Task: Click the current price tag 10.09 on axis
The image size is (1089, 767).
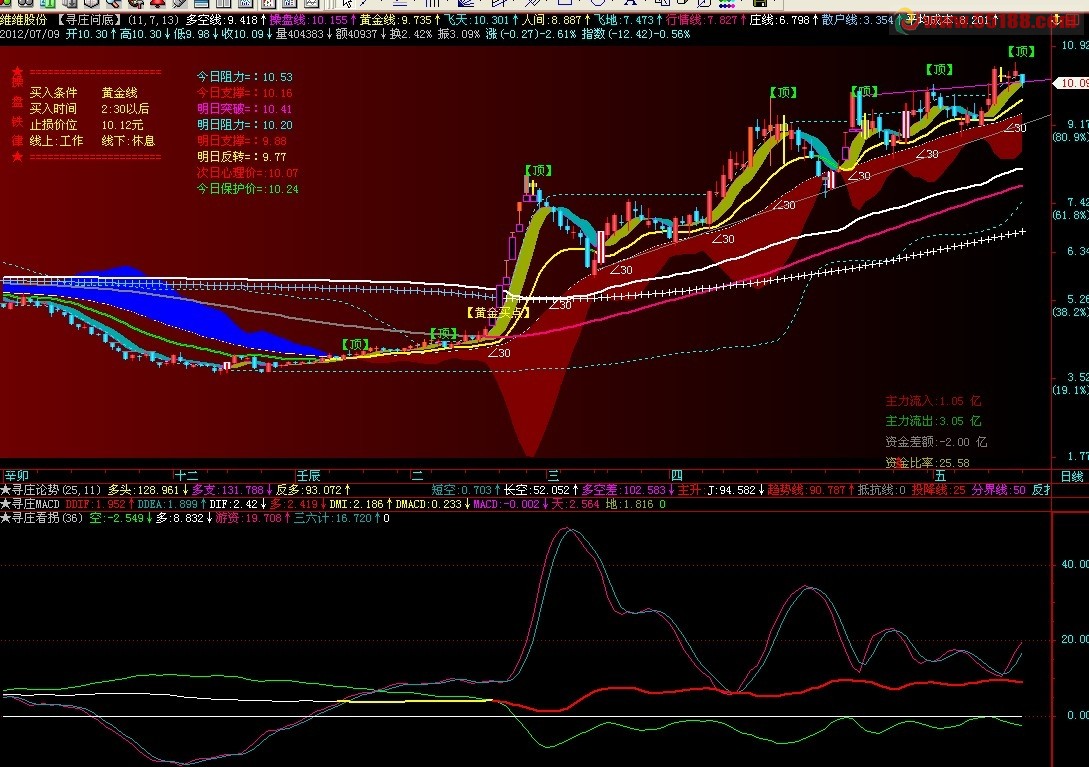Action: tap(1074, 83)
